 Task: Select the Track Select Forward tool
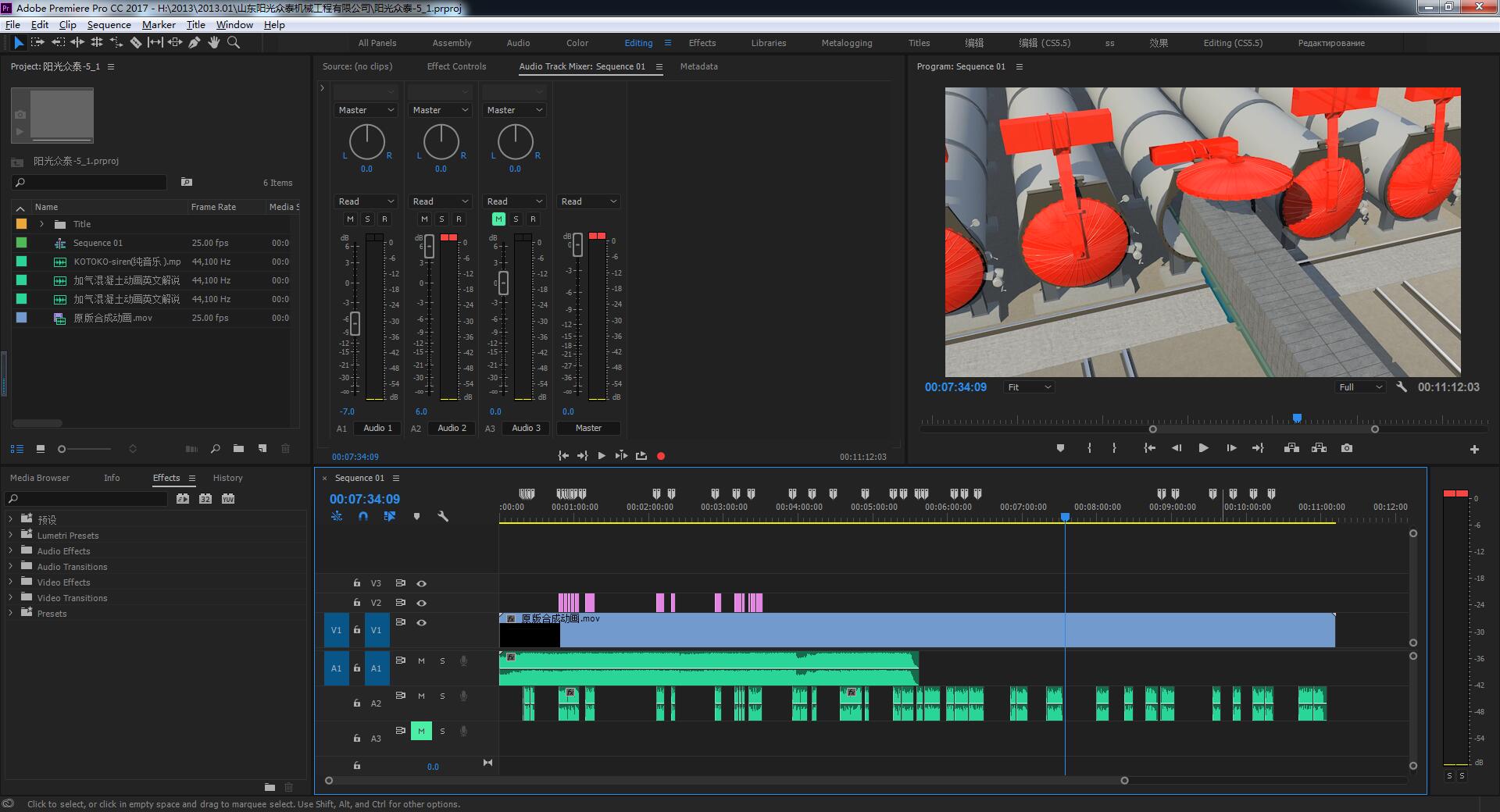[x=37, y=43]
